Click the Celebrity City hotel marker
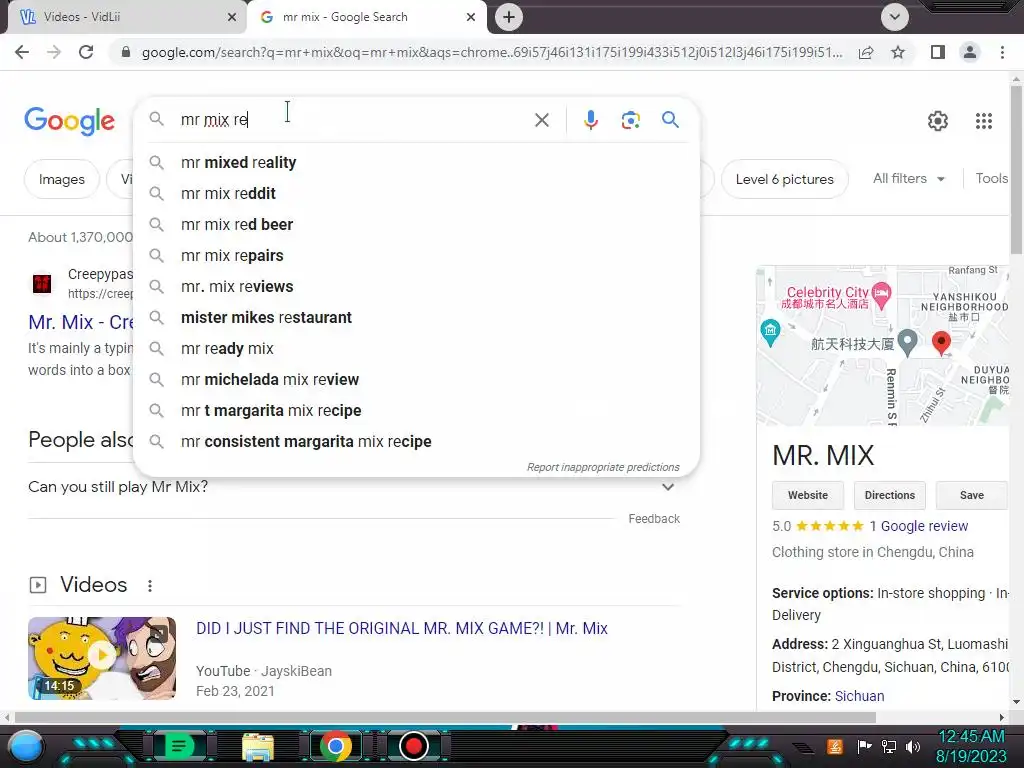The image size is (1024, 768). (x=881, y=295)
